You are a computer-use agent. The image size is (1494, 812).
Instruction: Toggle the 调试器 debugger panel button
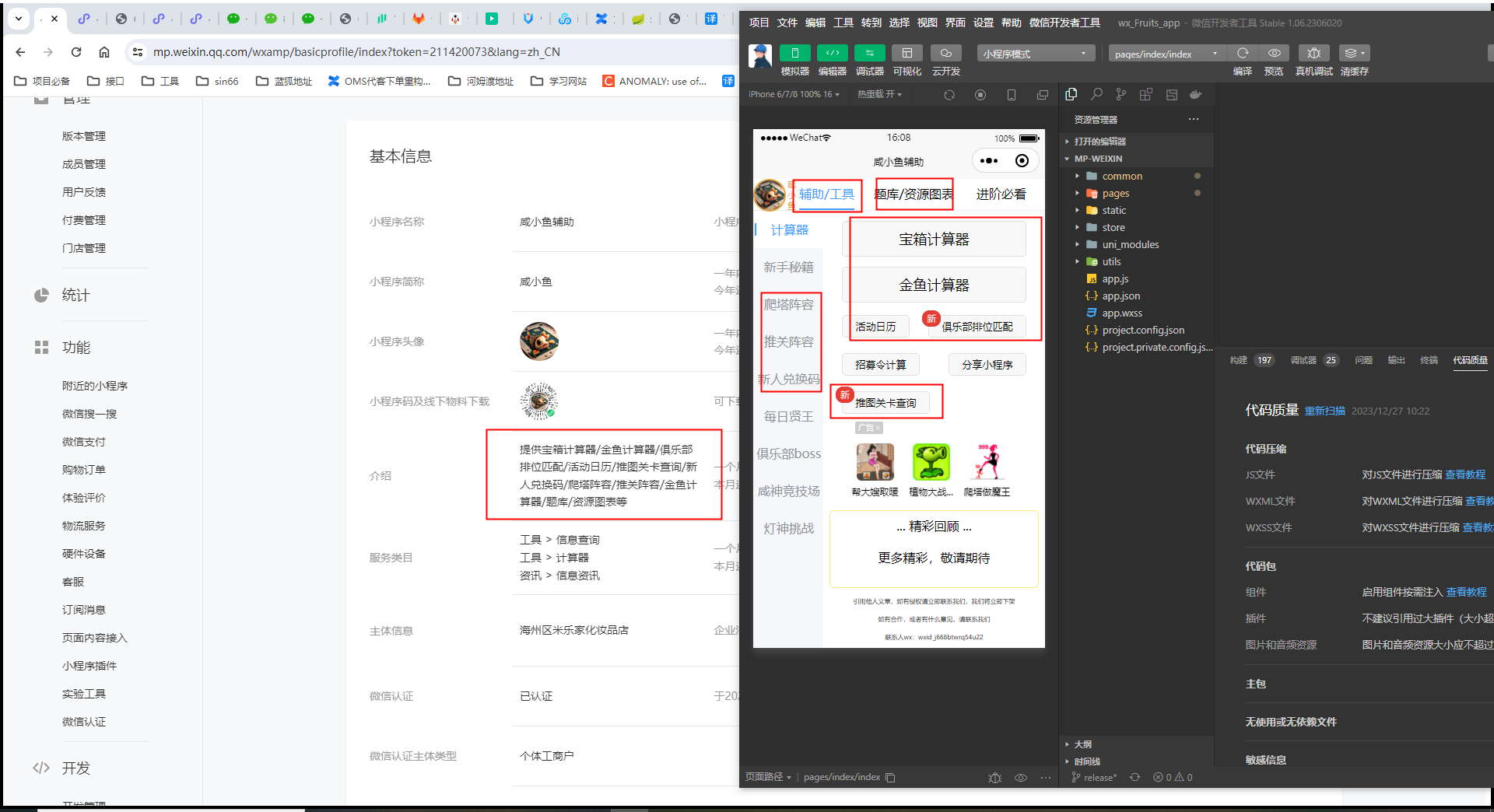point(869,53)
